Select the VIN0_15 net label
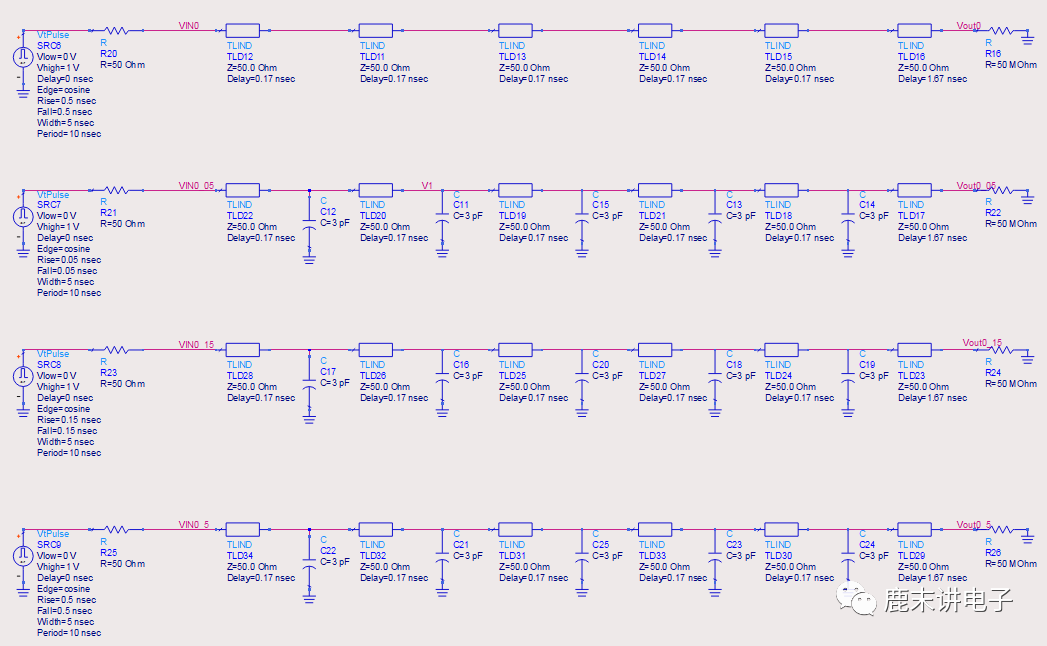The width and height of the screenshot is (1047, 646). pyautogui.click(x=196, y=345)
